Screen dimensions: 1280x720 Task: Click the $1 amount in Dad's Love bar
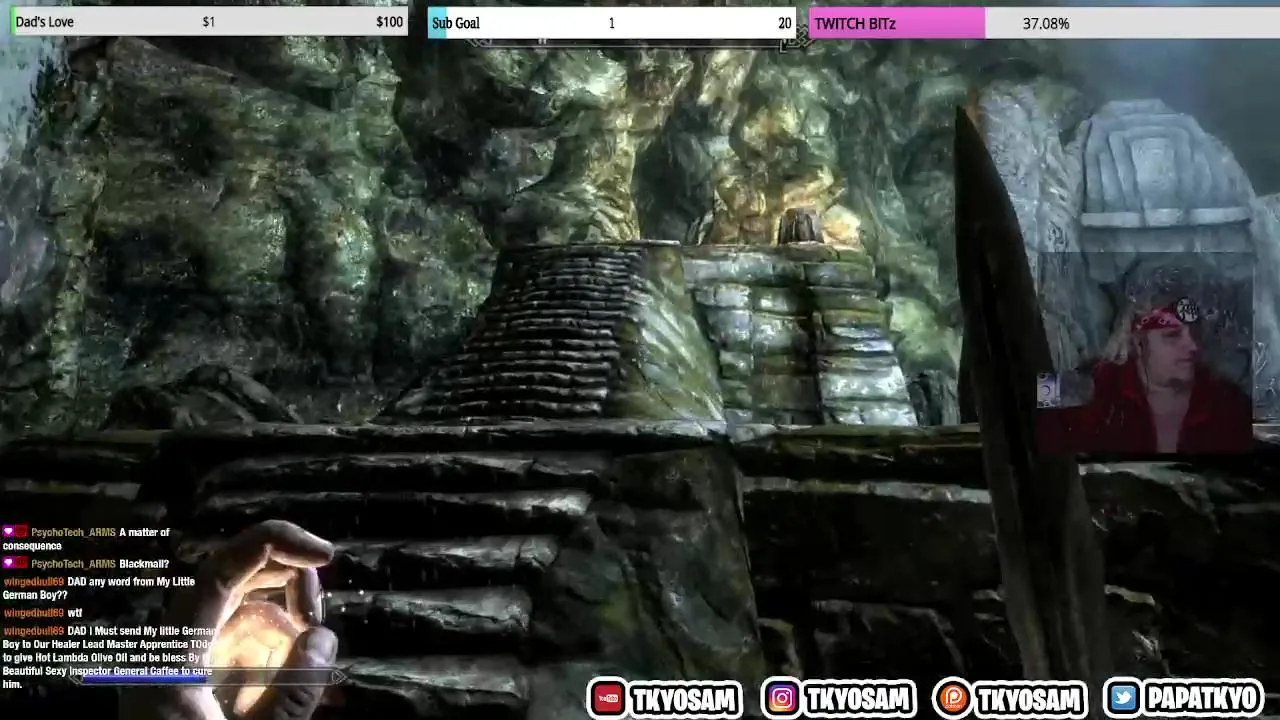pos(208,22)
